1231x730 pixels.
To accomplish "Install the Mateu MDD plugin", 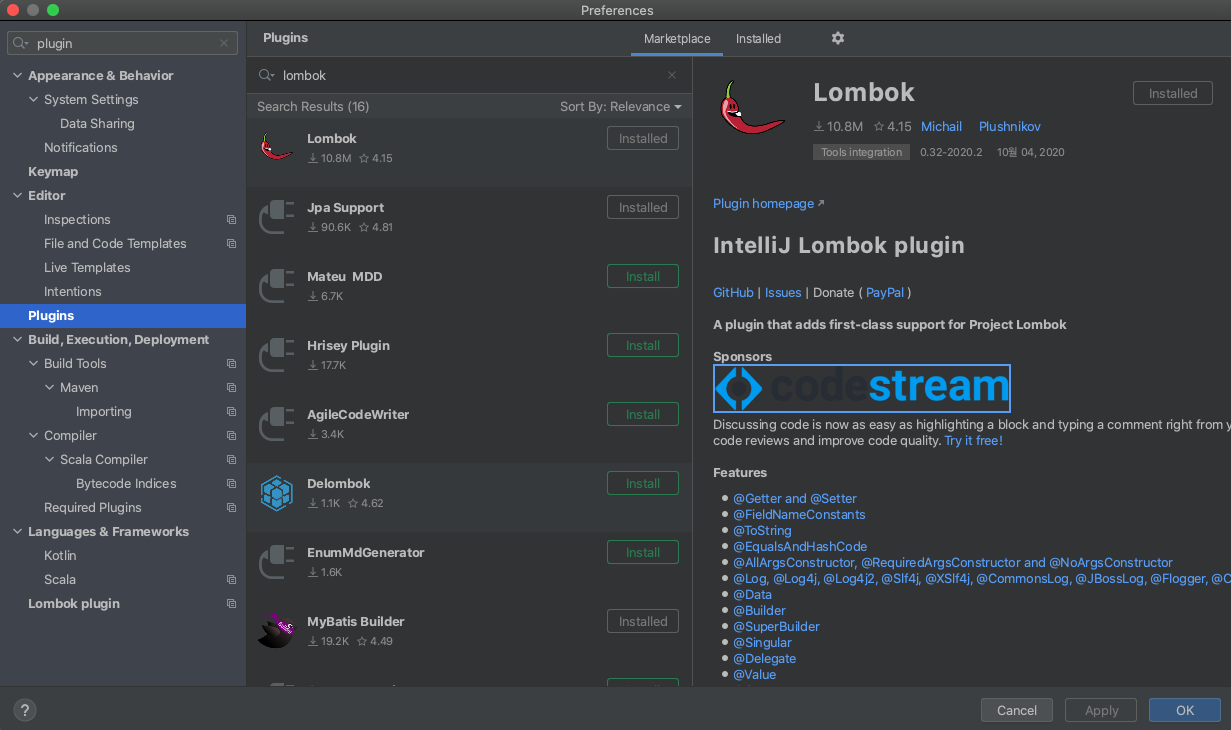I will point(643,276).
